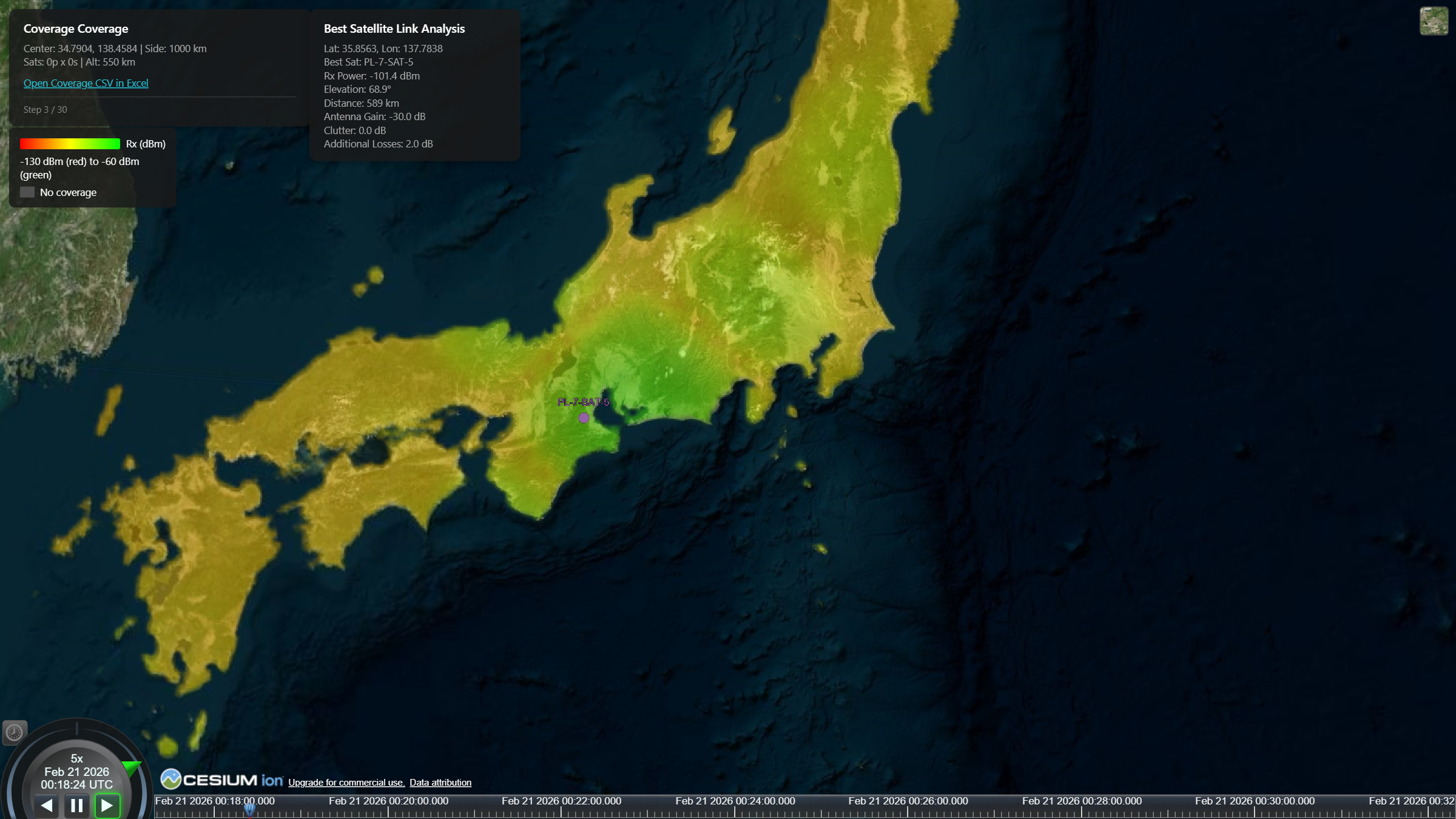Select the PL-7-SAT-5 satellite marker

[x=584, y=417]
